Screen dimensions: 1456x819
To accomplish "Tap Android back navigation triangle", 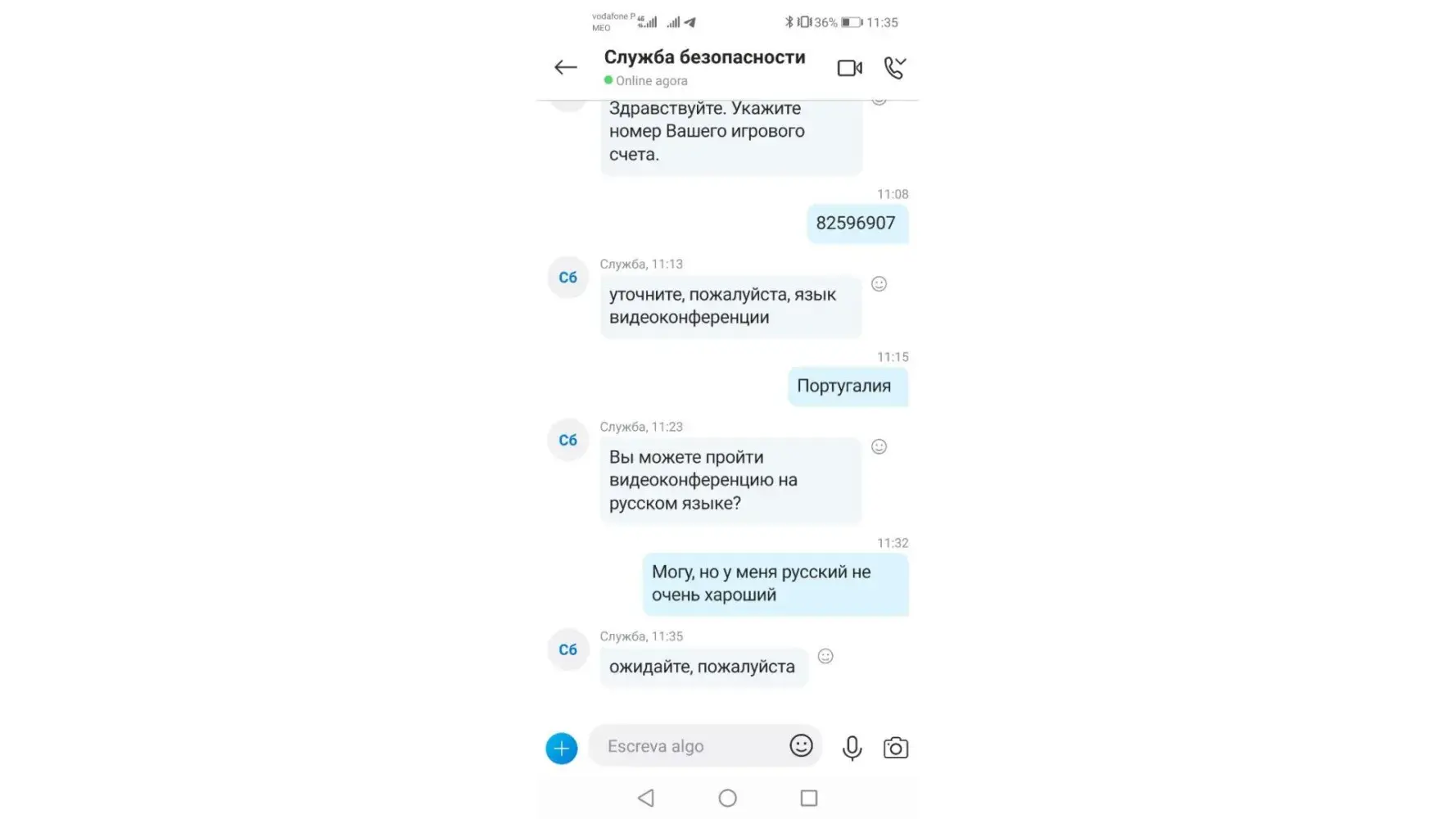I will (x=646, y=798).
